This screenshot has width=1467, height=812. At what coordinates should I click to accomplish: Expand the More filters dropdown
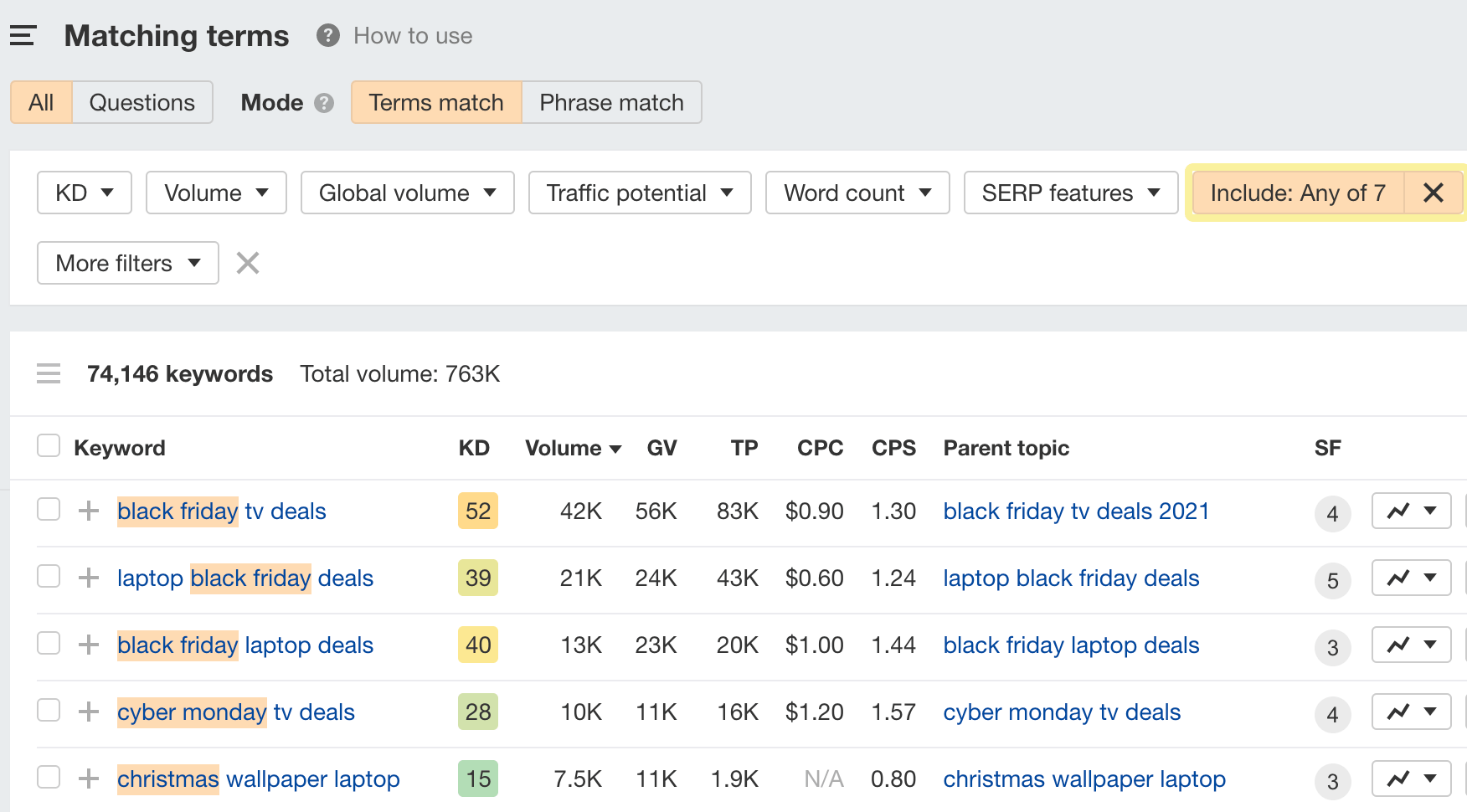126,263
